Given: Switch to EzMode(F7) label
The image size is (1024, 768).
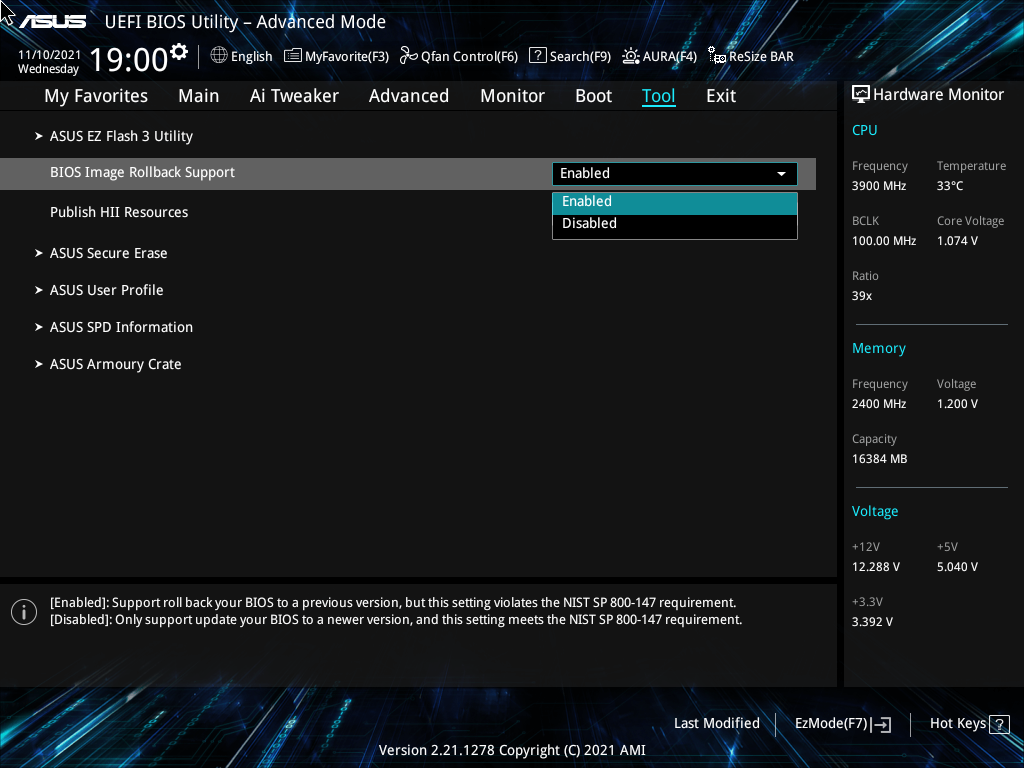Looking at the screenshot, I should (831, 724).
